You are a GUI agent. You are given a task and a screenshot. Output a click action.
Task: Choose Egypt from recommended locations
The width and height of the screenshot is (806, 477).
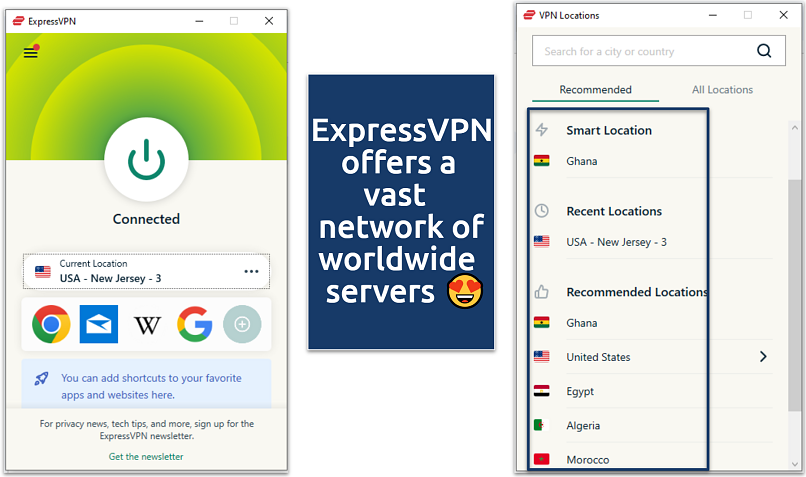(580, 391)
